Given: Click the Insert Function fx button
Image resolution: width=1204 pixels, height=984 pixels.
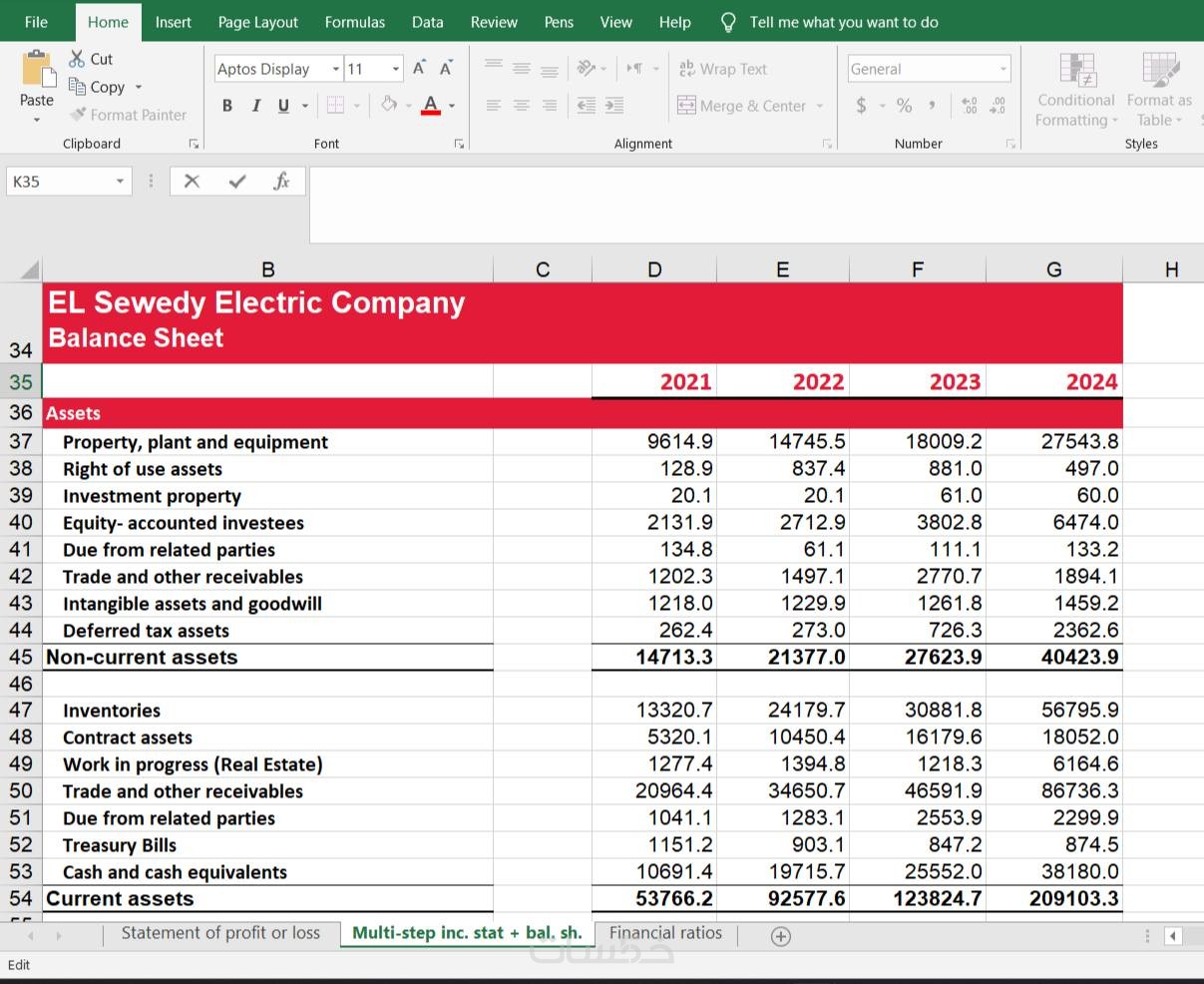Looking at the screenshot, I should tap(281, 181).
